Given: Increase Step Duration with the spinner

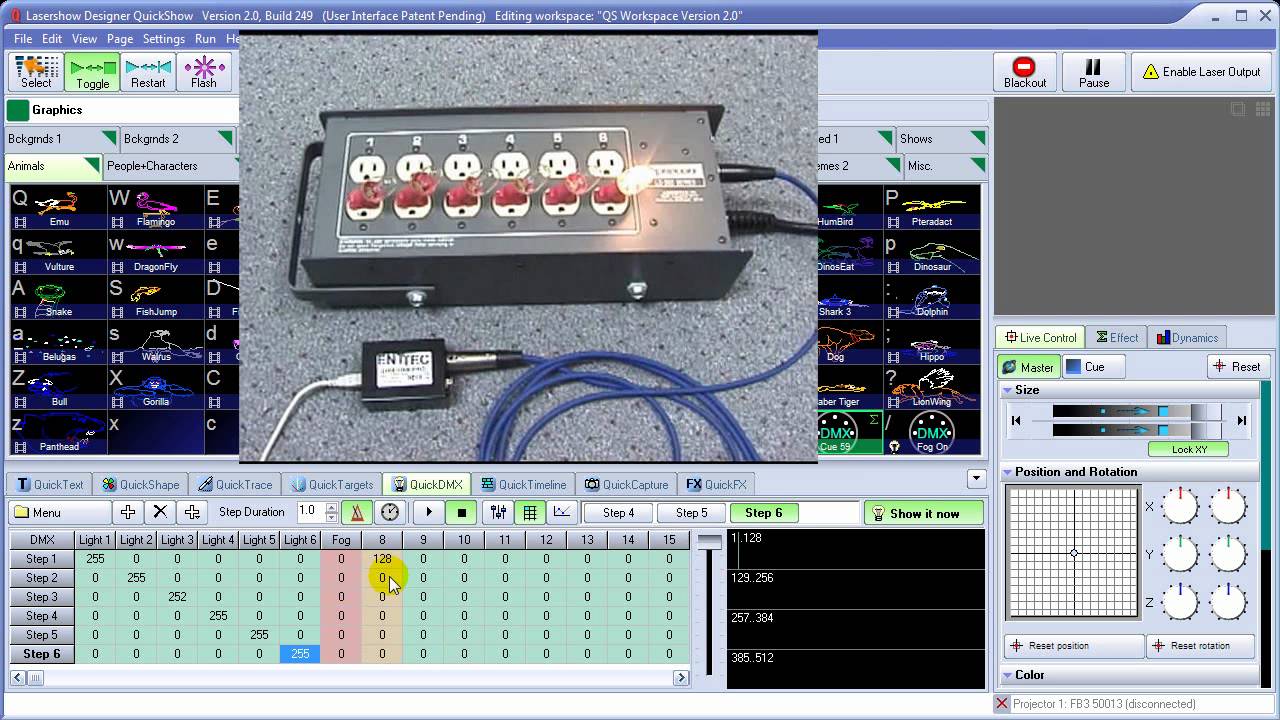Looking at the screenshot, I should coord(332,507).
